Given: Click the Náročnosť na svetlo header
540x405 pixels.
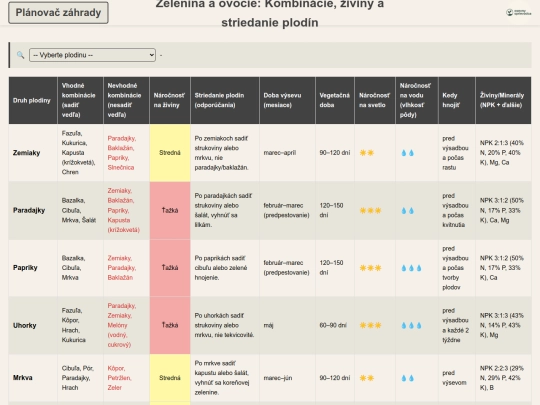Looking at the screenshot, I should [375, 100].
